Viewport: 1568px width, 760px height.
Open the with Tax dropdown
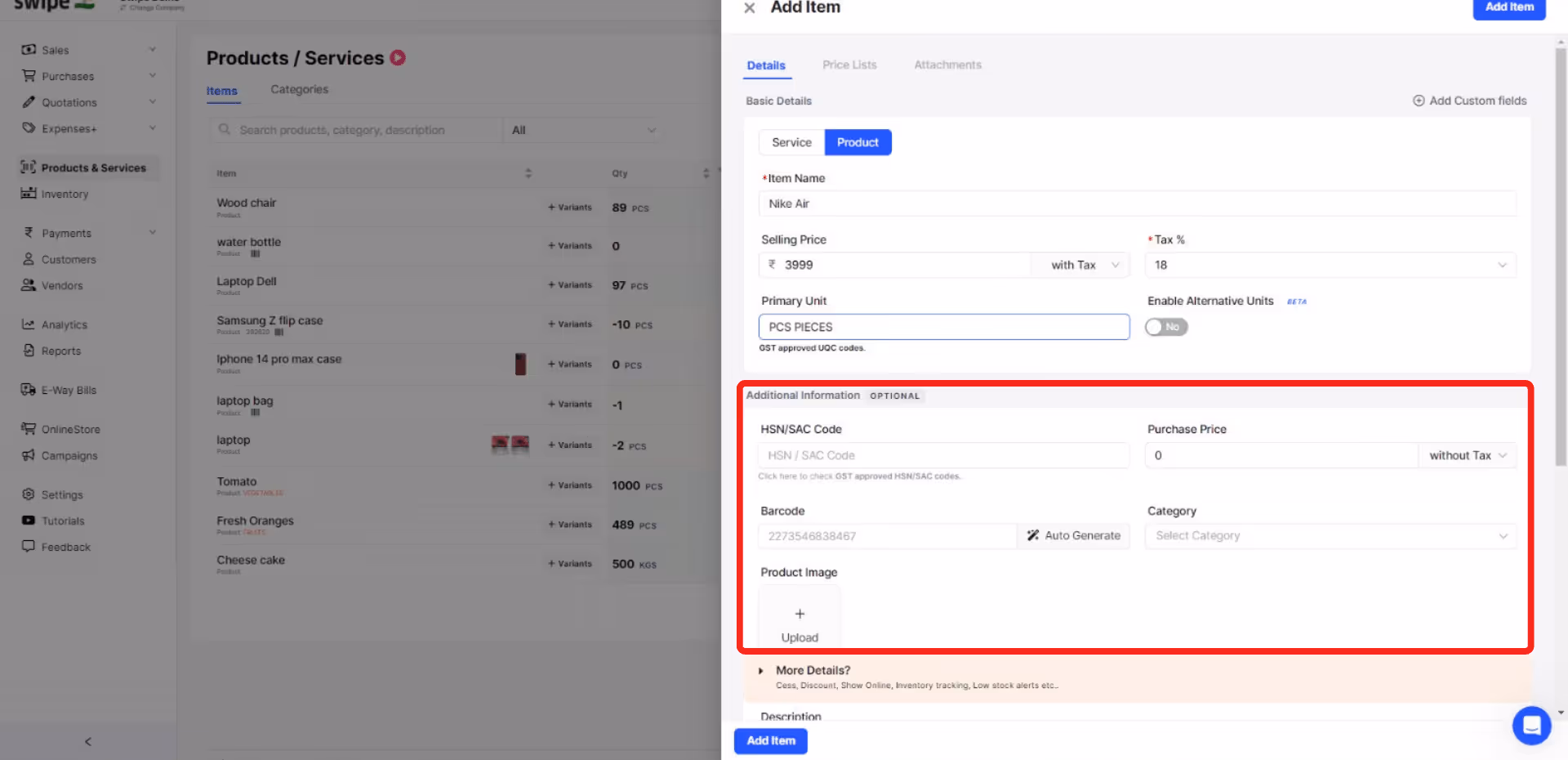coord(1080,265)
